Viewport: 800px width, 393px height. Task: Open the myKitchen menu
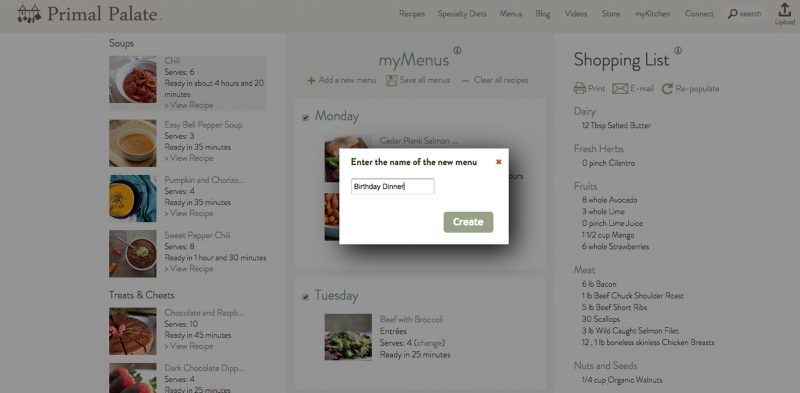tap(653, 14)
